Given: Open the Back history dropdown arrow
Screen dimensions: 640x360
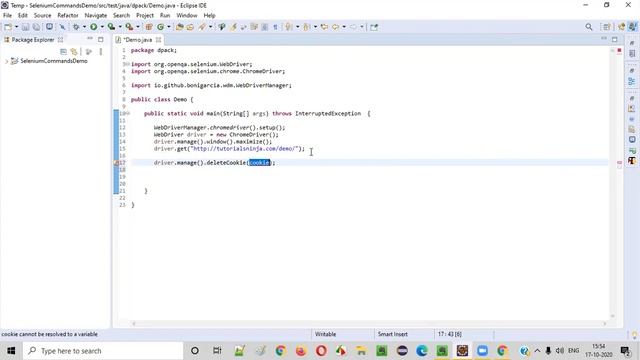Looking at the screenshot, I should [344, 27].
